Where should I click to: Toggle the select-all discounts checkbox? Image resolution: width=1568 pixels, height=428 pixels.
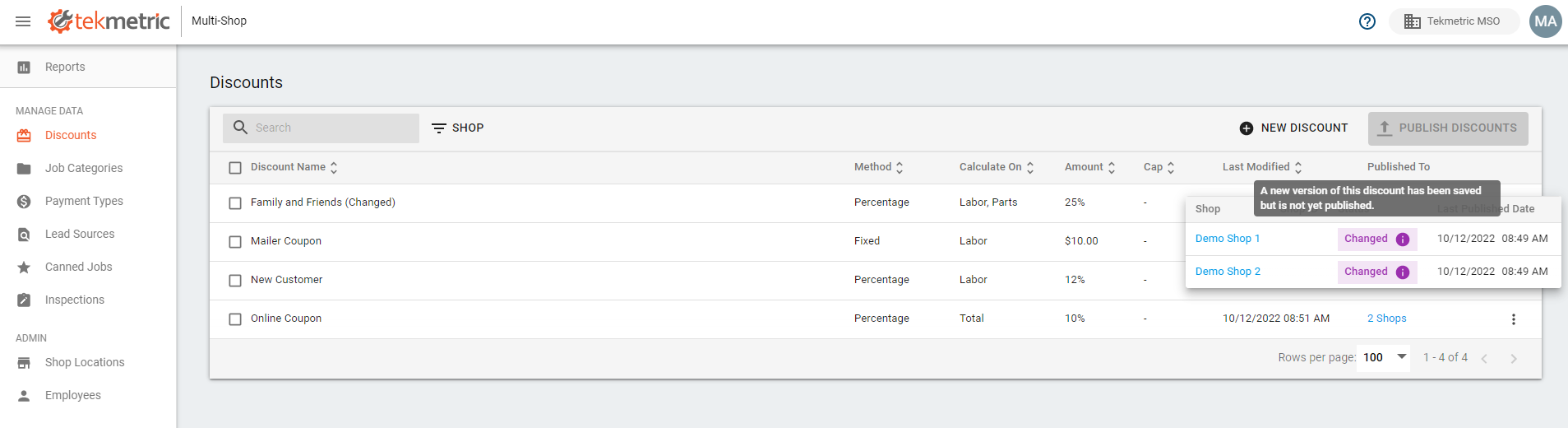coord(235,168)
